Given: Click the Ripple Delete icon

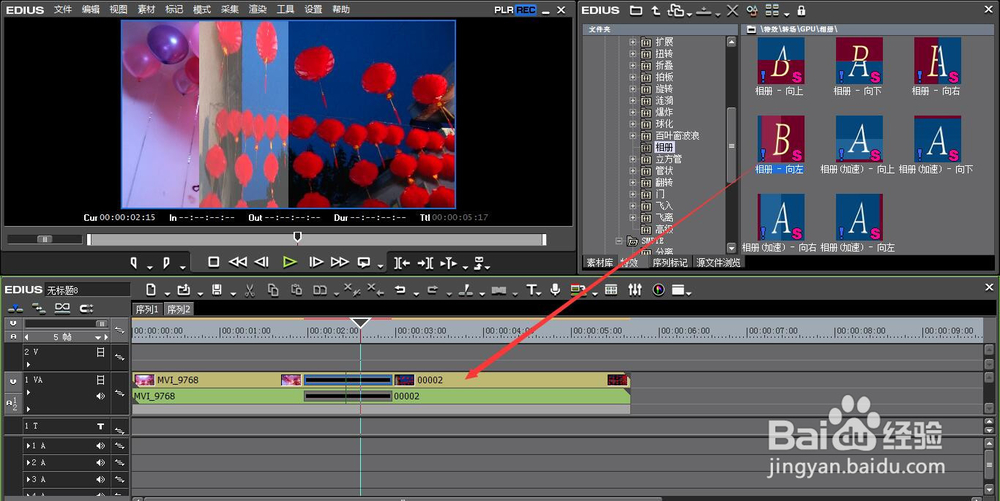Looking at the screenshot, I should [x=376, y=290].
